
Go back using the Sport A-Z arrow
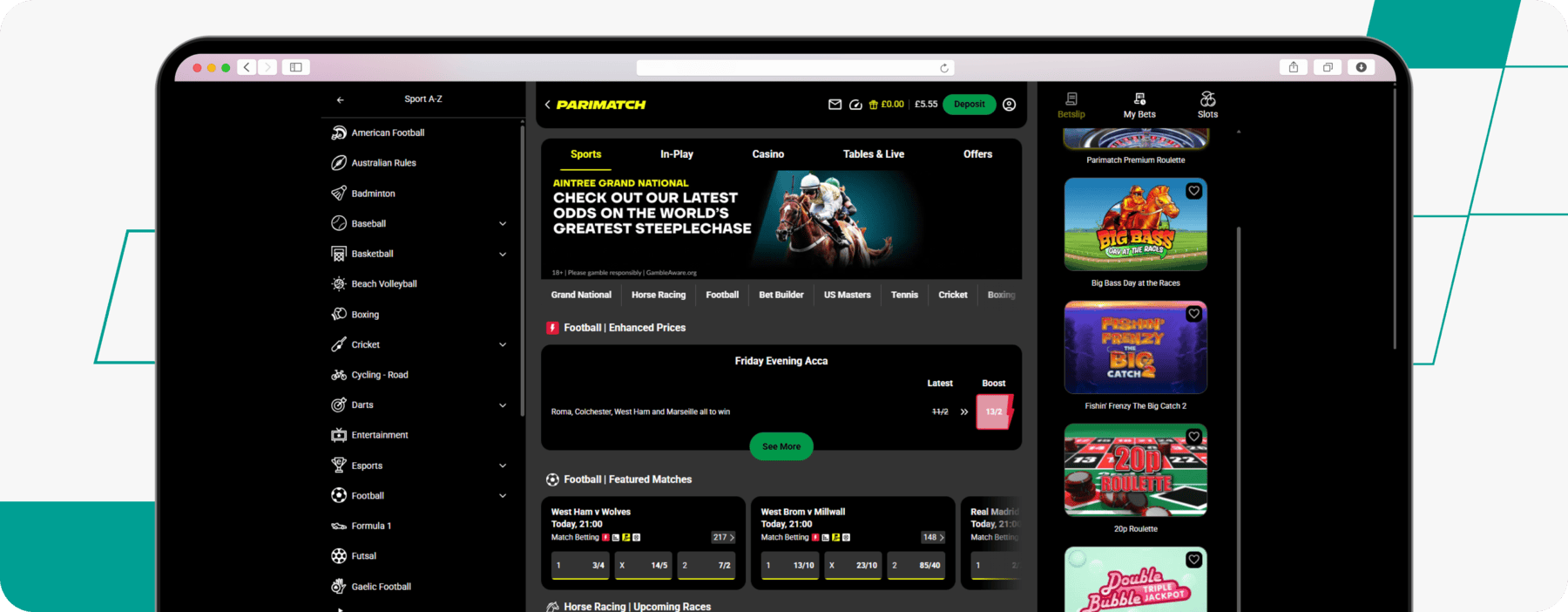340,99
